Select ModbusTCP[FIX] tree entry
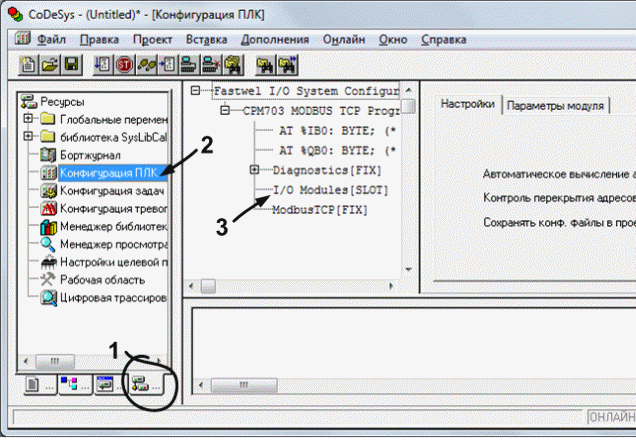The width and height of the screenshot is (636, 445). (320, 210)
